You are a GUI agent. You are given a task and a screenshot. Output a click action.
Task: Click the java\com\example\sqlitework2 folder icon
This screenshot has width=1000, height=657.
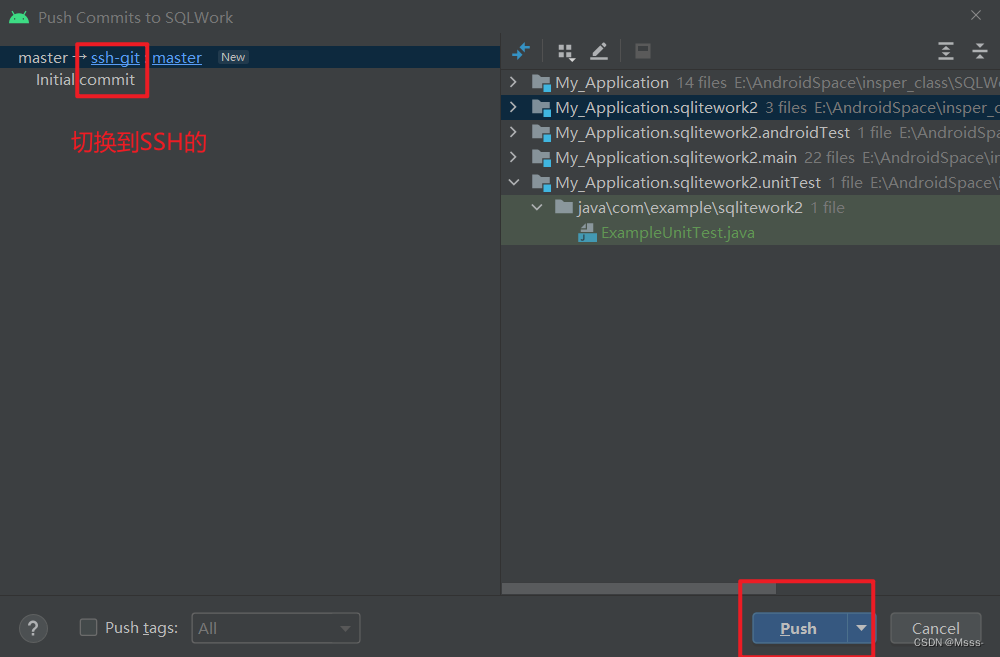click(564, 207)
